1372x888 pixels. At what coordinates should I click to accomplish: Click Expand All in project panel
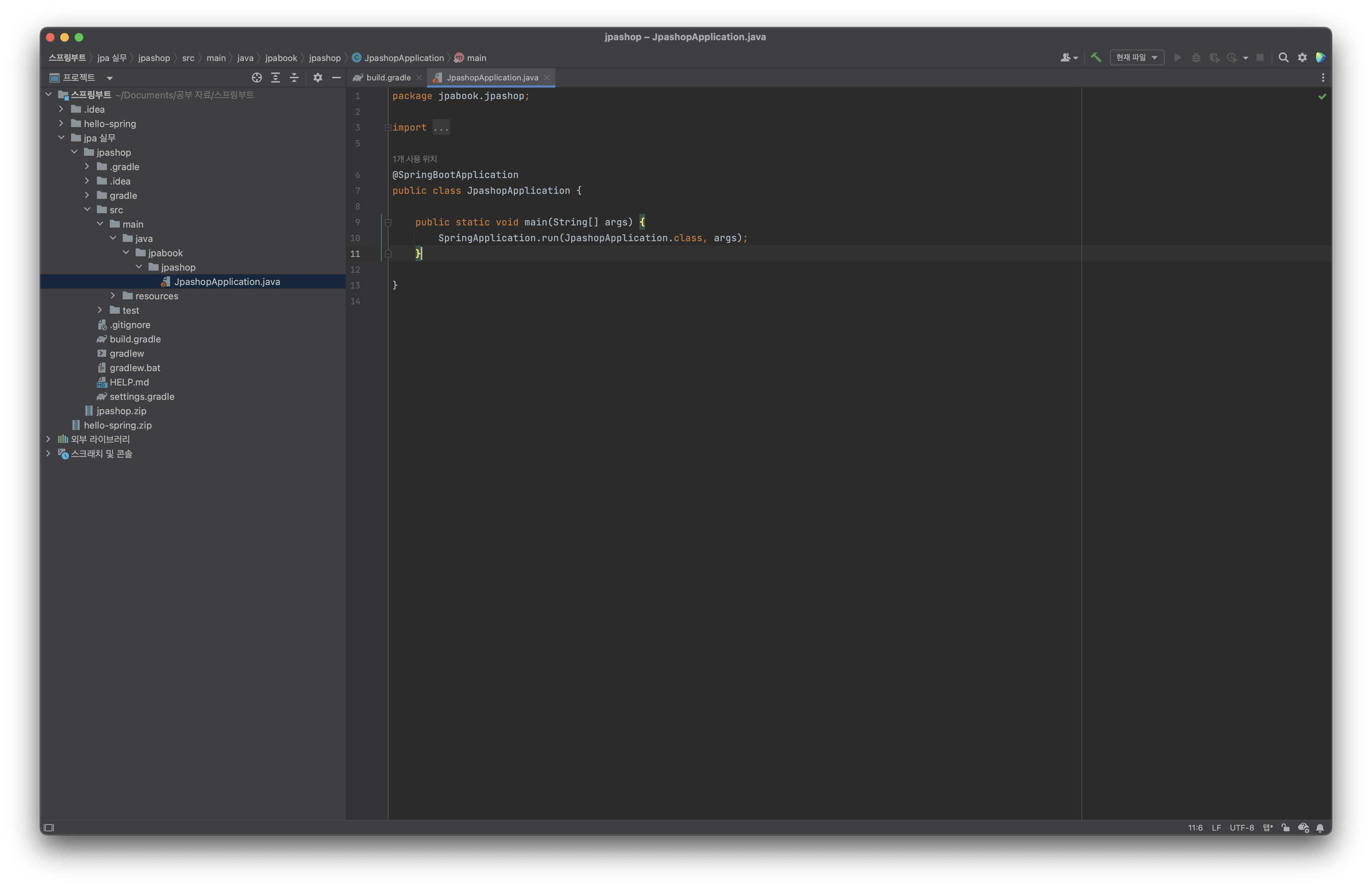(x=276, y=77)
